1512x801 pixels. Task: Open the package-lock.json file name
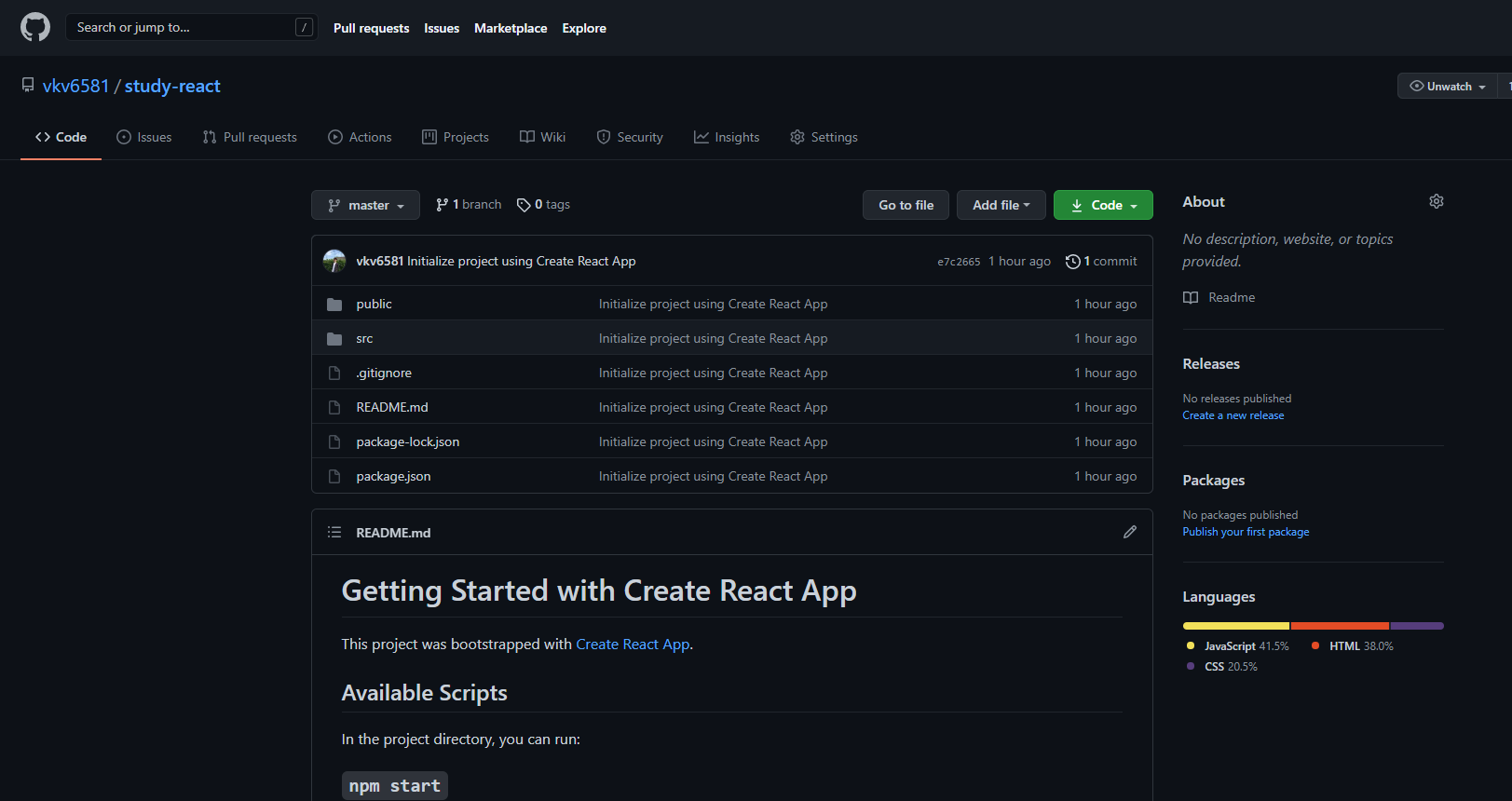coord(408,442)
